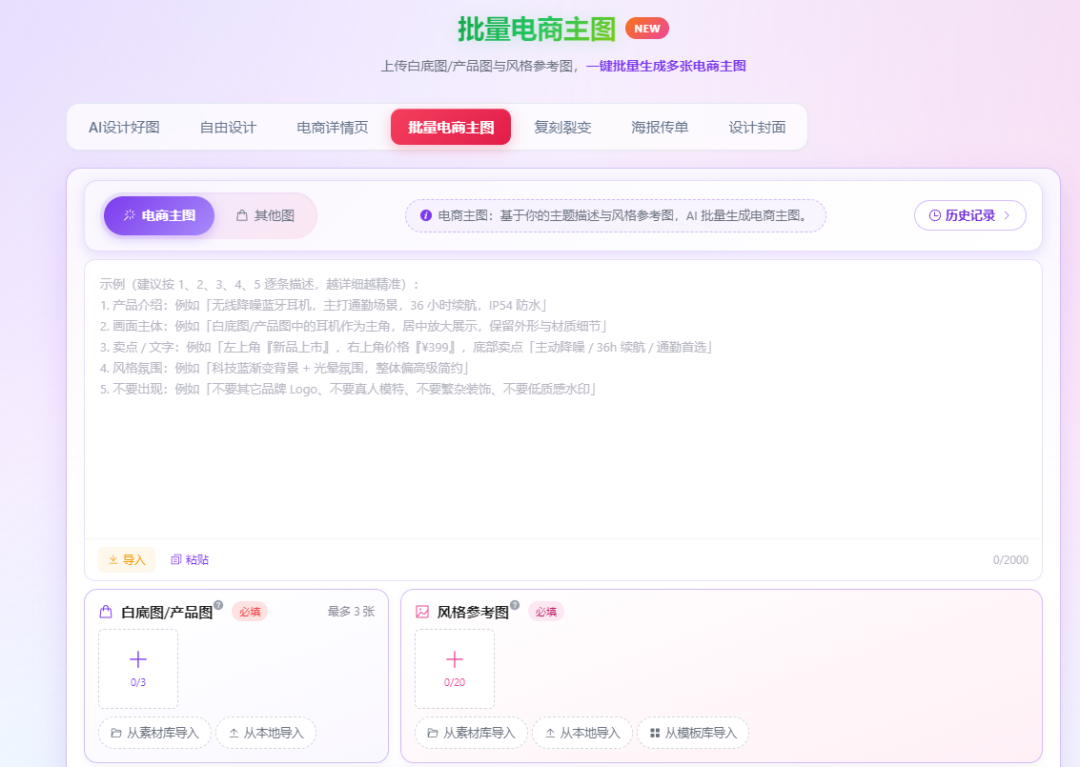
Task: Click 从本地导入 under 风格参考图
Action: click(x=582, y=733)
